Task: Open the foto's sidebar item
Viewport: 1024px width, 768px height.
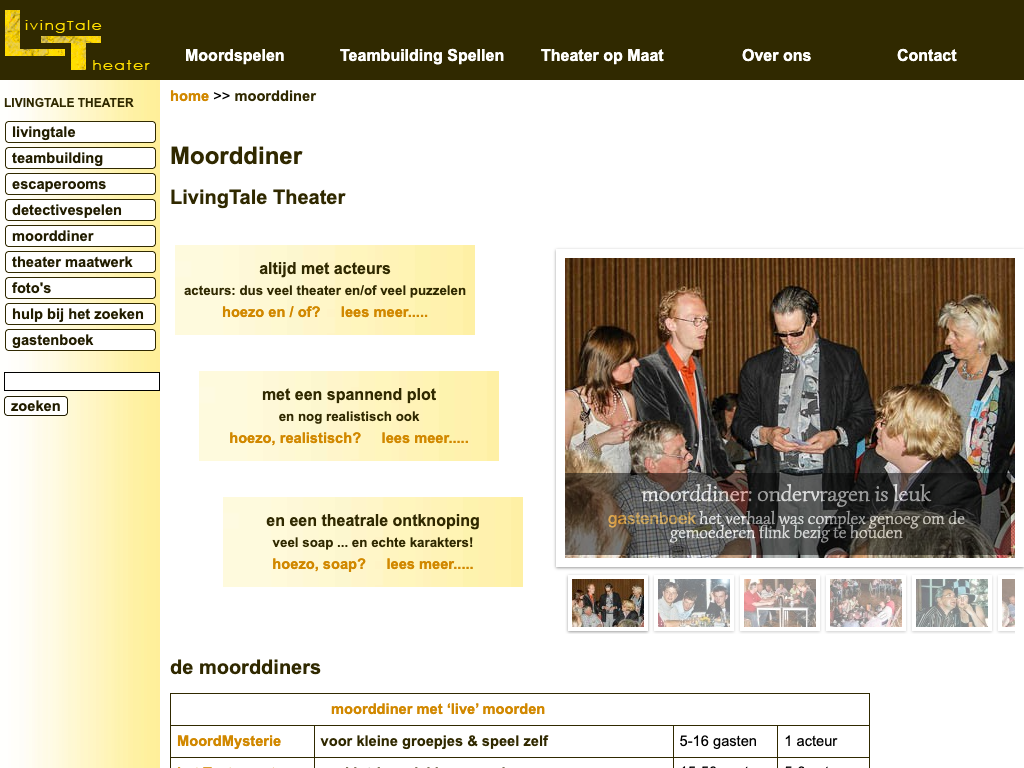Action: (80, 288)
